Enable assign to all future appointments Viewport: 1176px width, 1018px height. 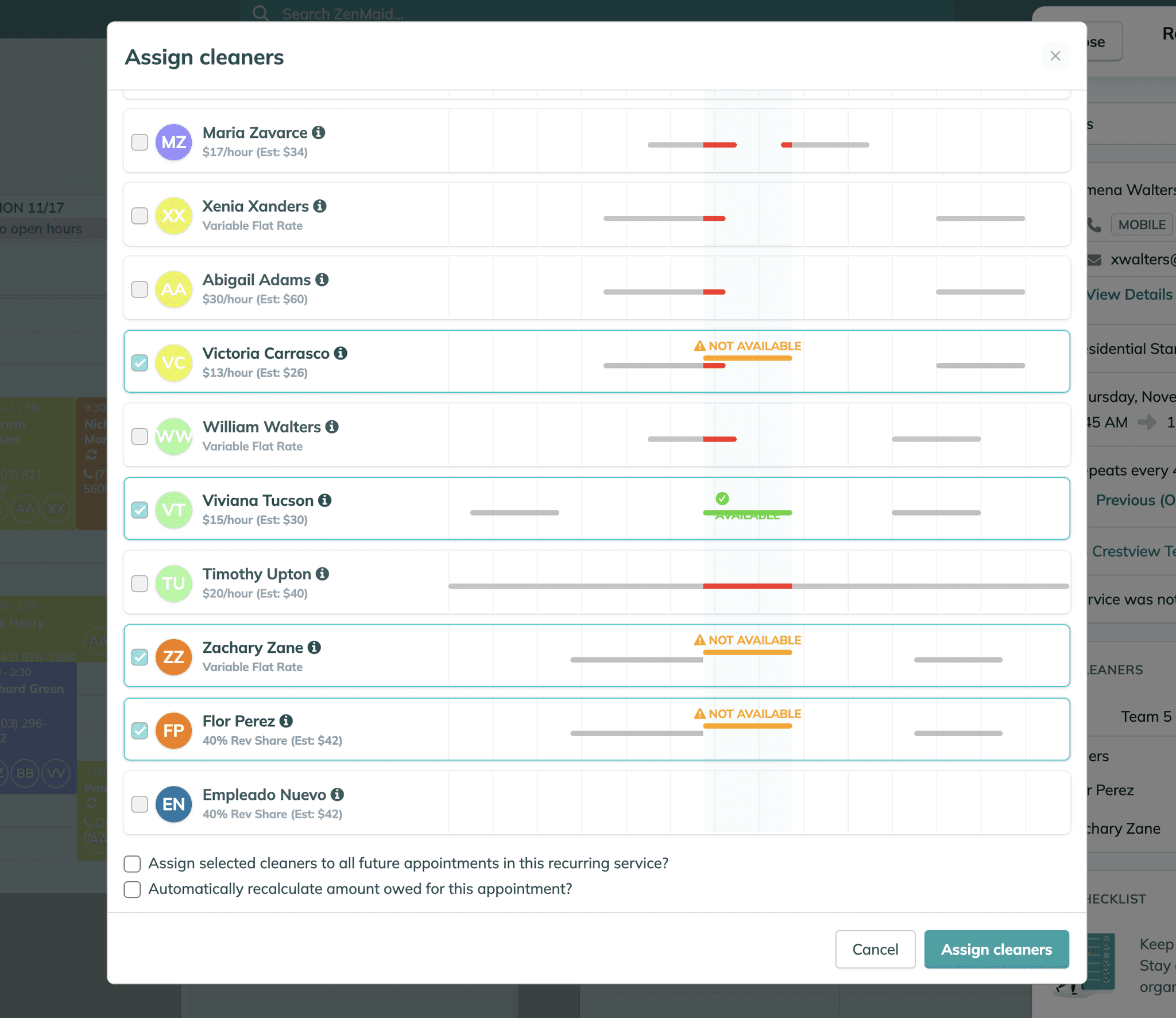(x=132, y=864)
